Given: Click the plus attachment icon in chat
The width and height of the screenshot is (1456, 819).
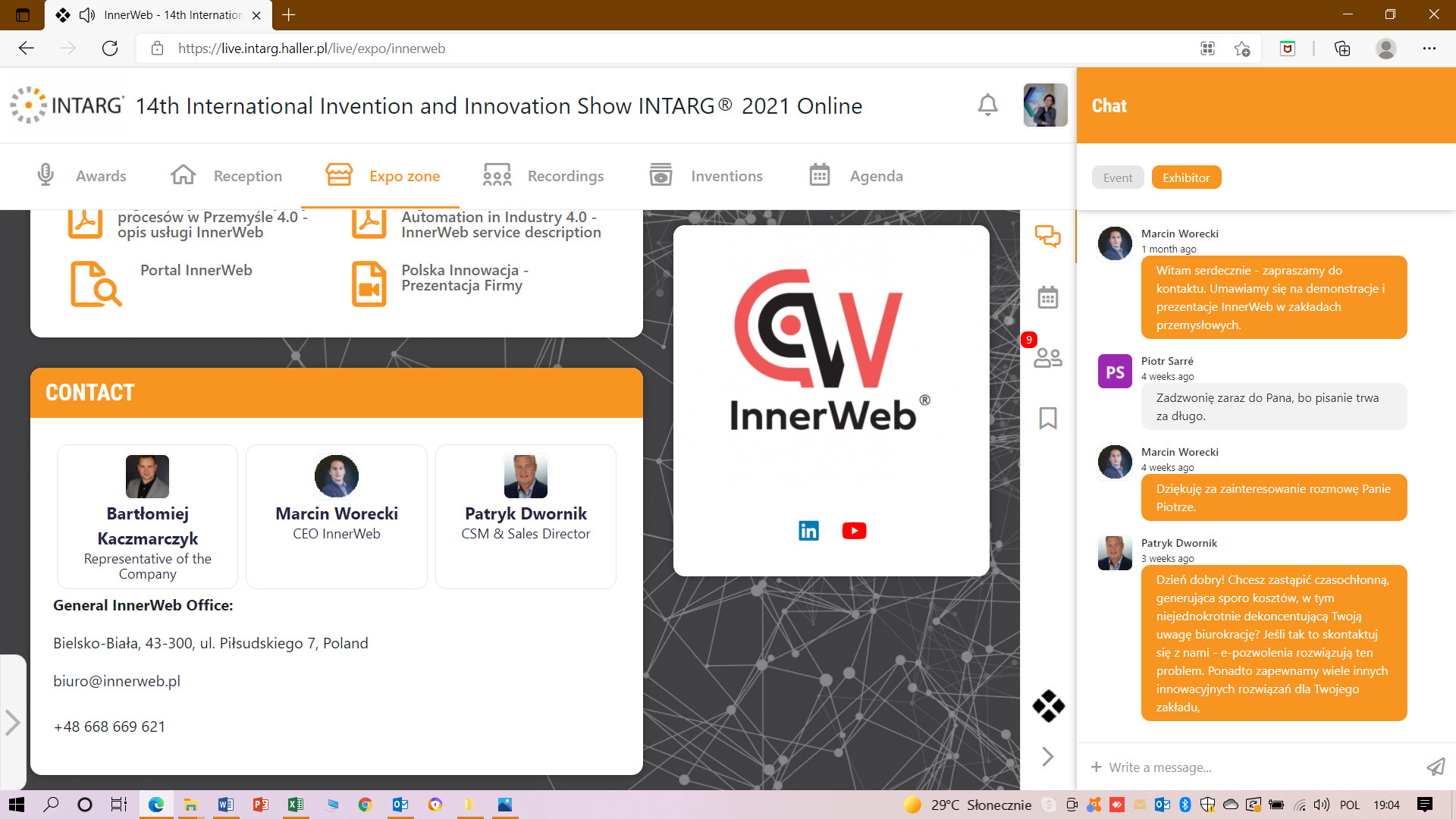Looking at the screenshot, I should (x=1096, y=767).
